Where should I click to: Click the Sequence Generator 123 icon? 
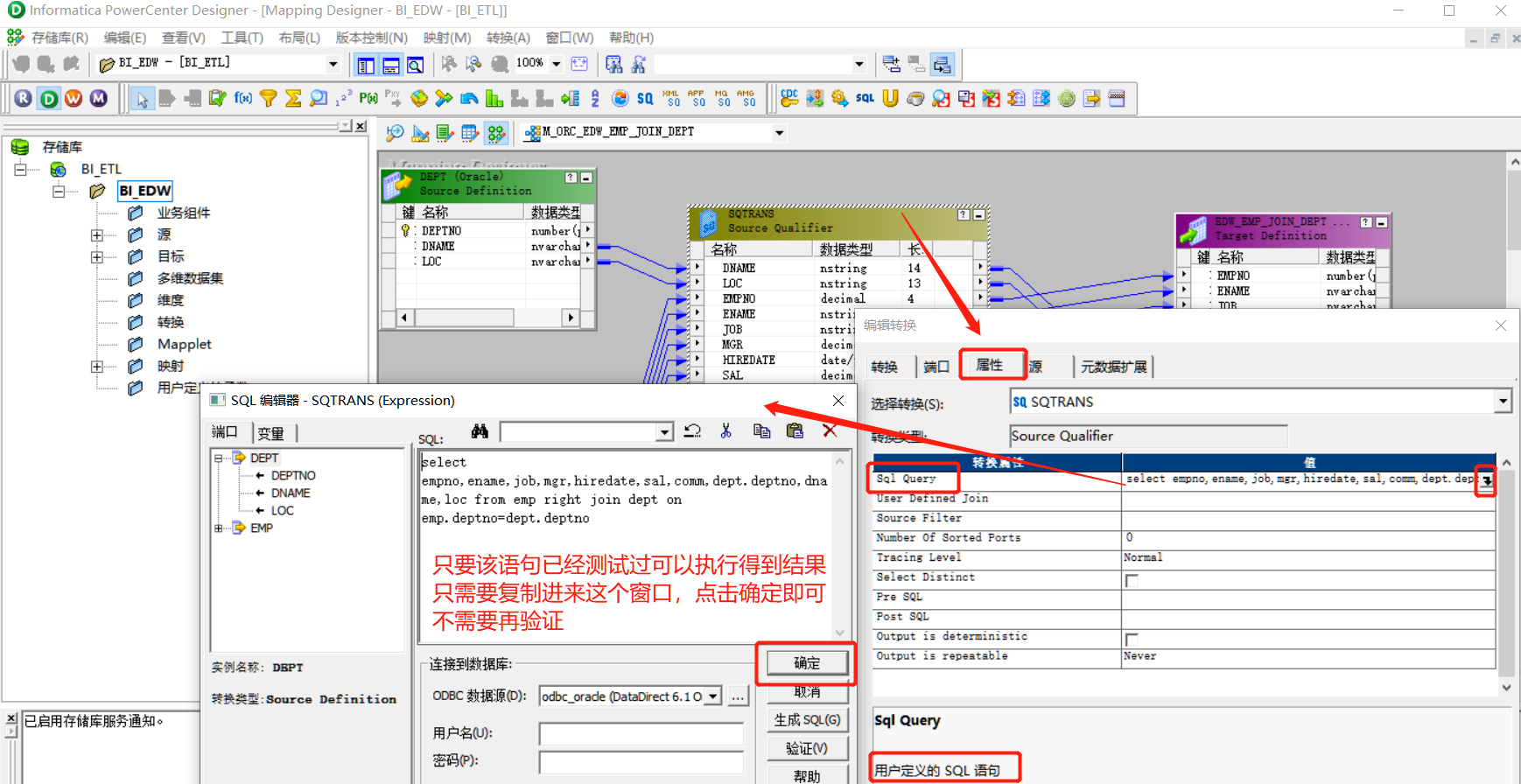click(344, 99)
